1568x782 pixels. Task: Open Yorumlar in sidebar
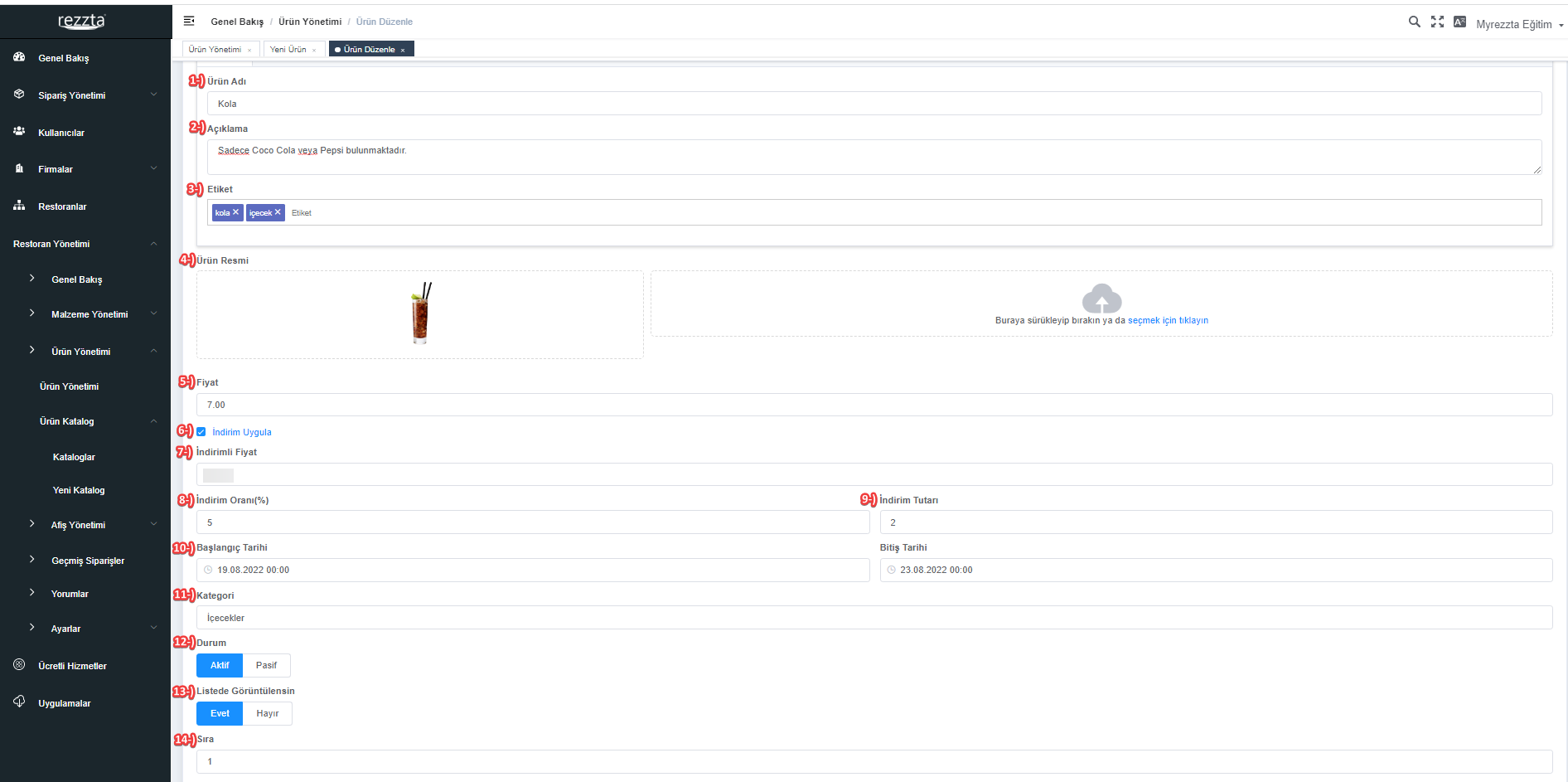coord(70,594)
